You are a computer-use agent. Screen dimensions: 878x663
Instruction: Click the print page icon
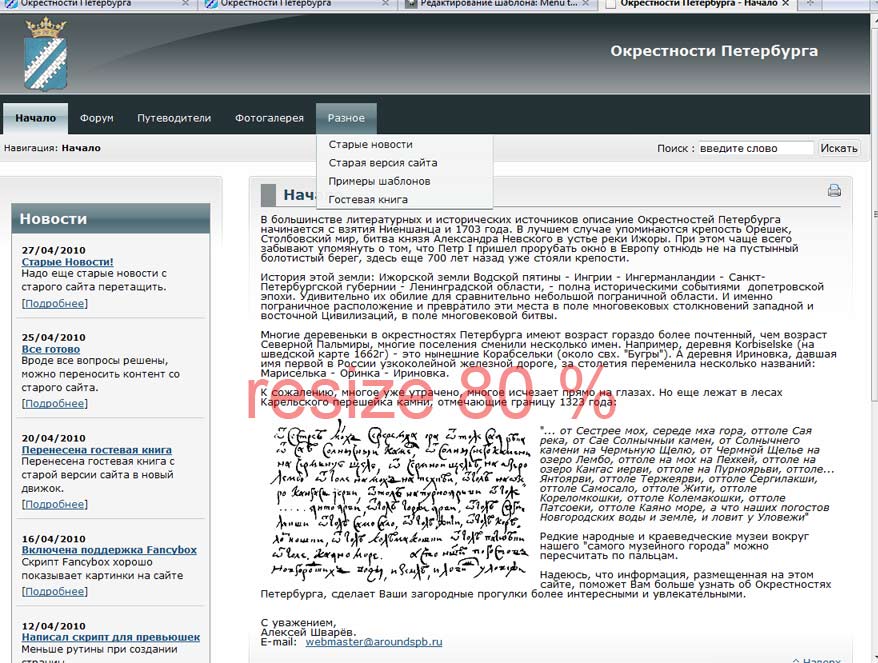833,191
